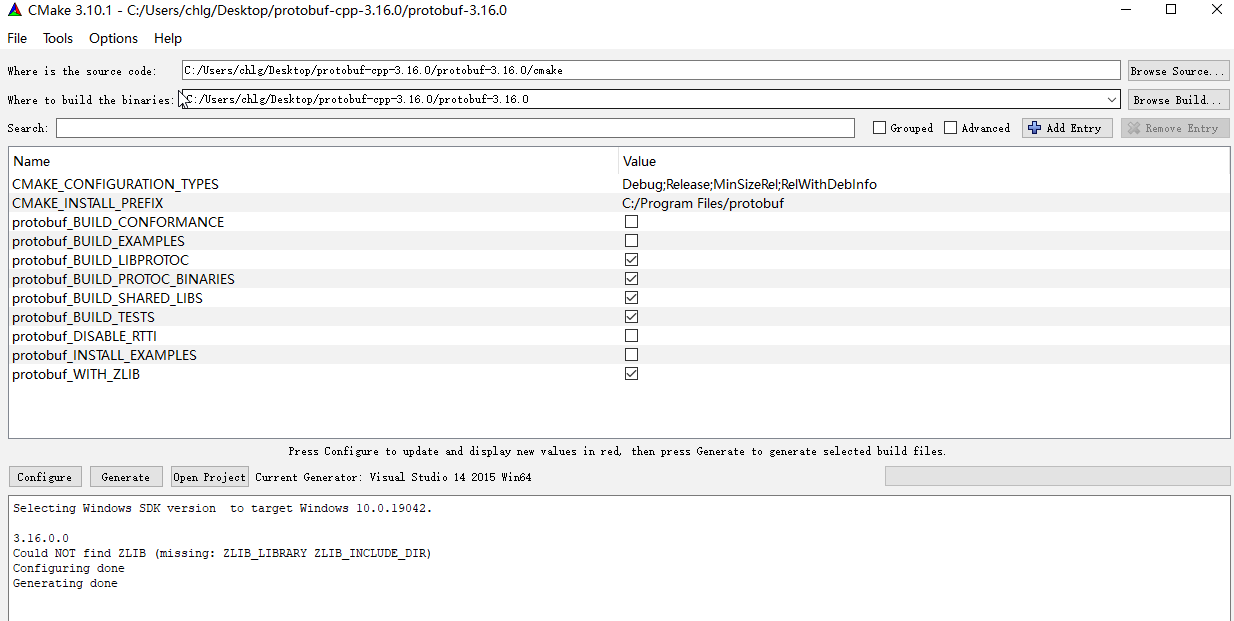Click the Browse Build button
This screenshot has height=621, width=1234.
point(1178,100)
